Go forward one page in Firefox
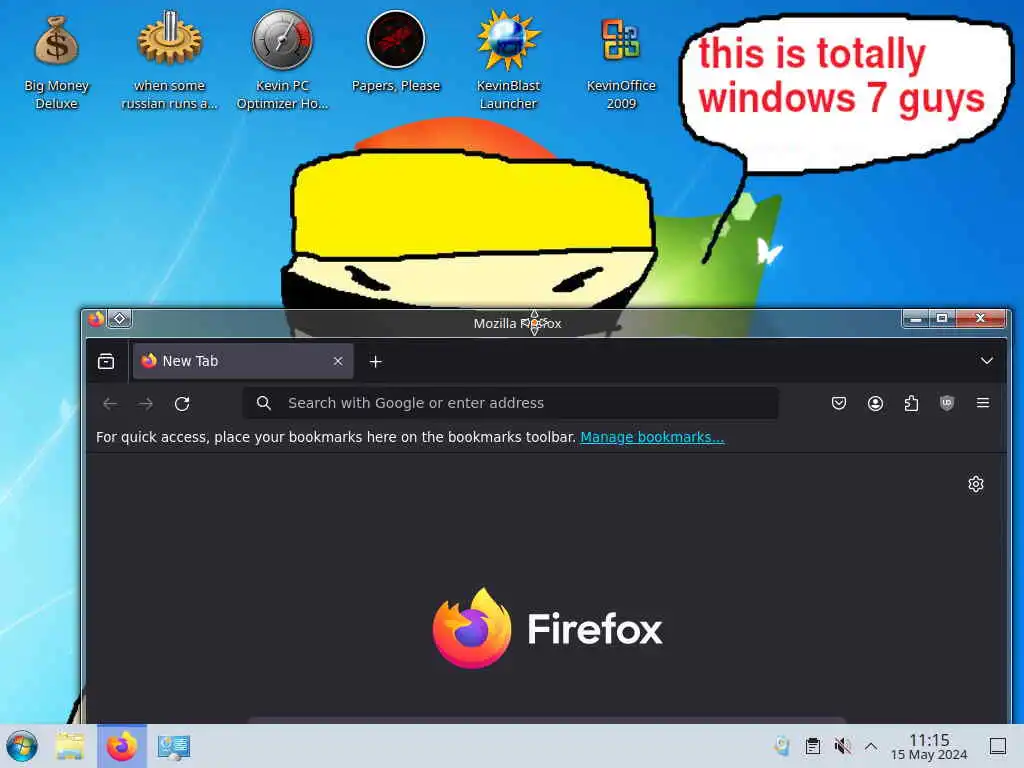Image resolution: width=1024 pixels, height=768 pixels. pos(146,404)
